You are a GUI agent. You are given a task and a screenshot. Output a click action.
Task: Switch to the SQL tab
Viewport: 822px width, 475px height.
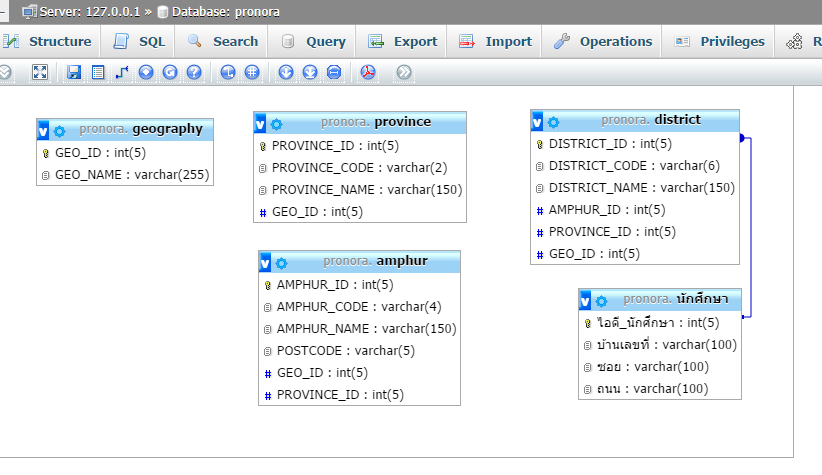138,41
